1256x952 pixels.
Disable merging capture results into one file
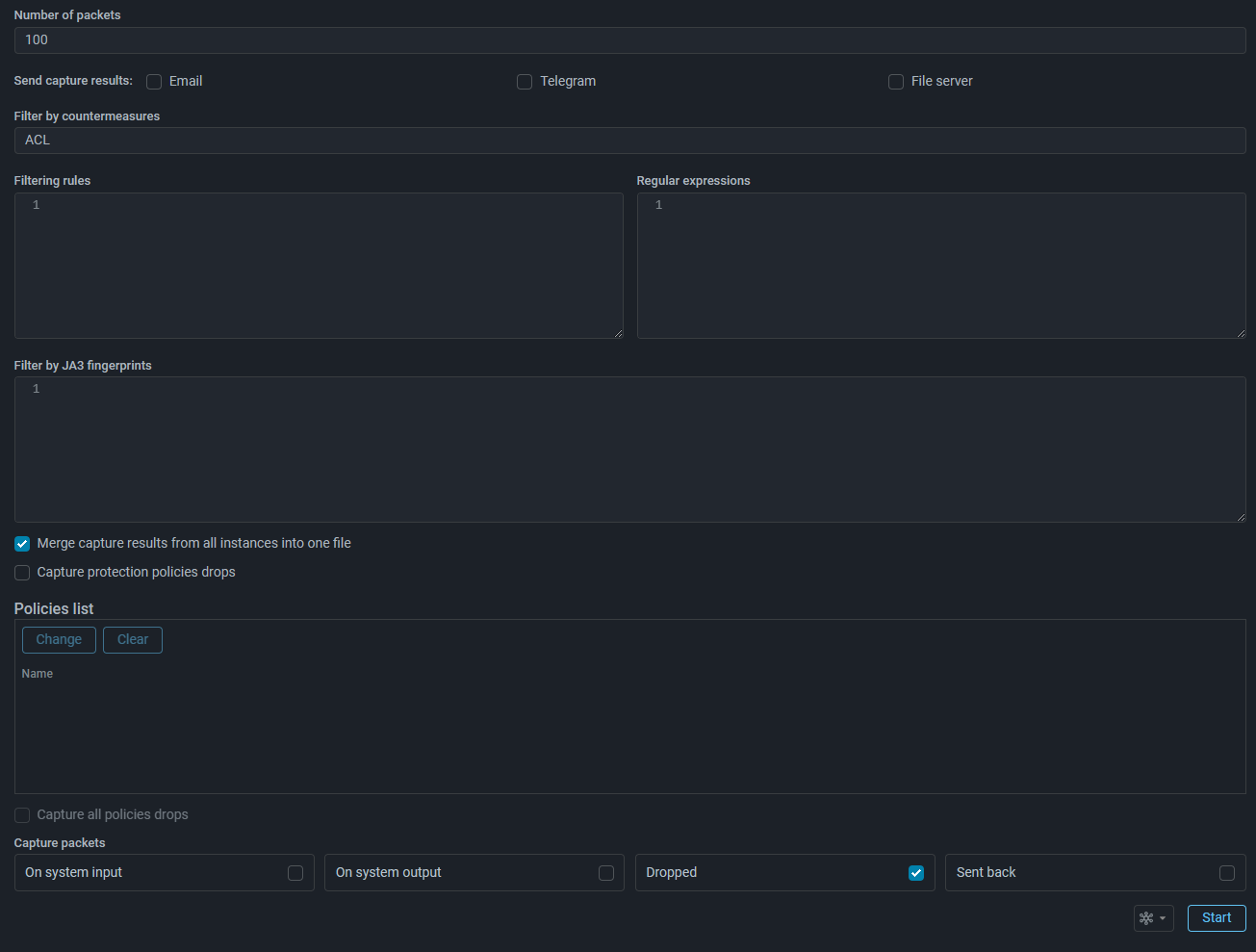point(22,544)
